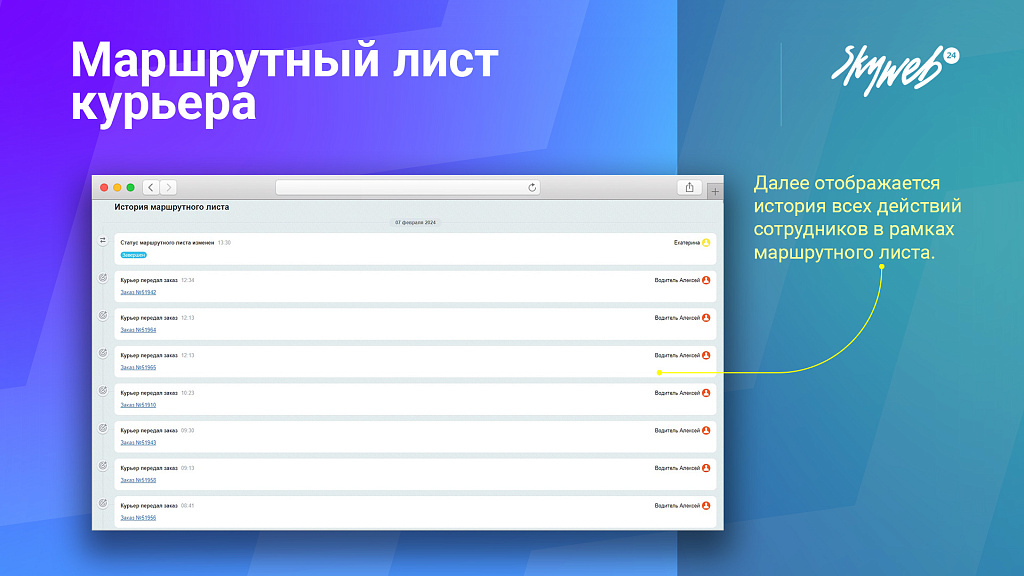Click the status change icon beside the first entry
1024x576 pixels.
pyautogui.click(x=103, y=240)
